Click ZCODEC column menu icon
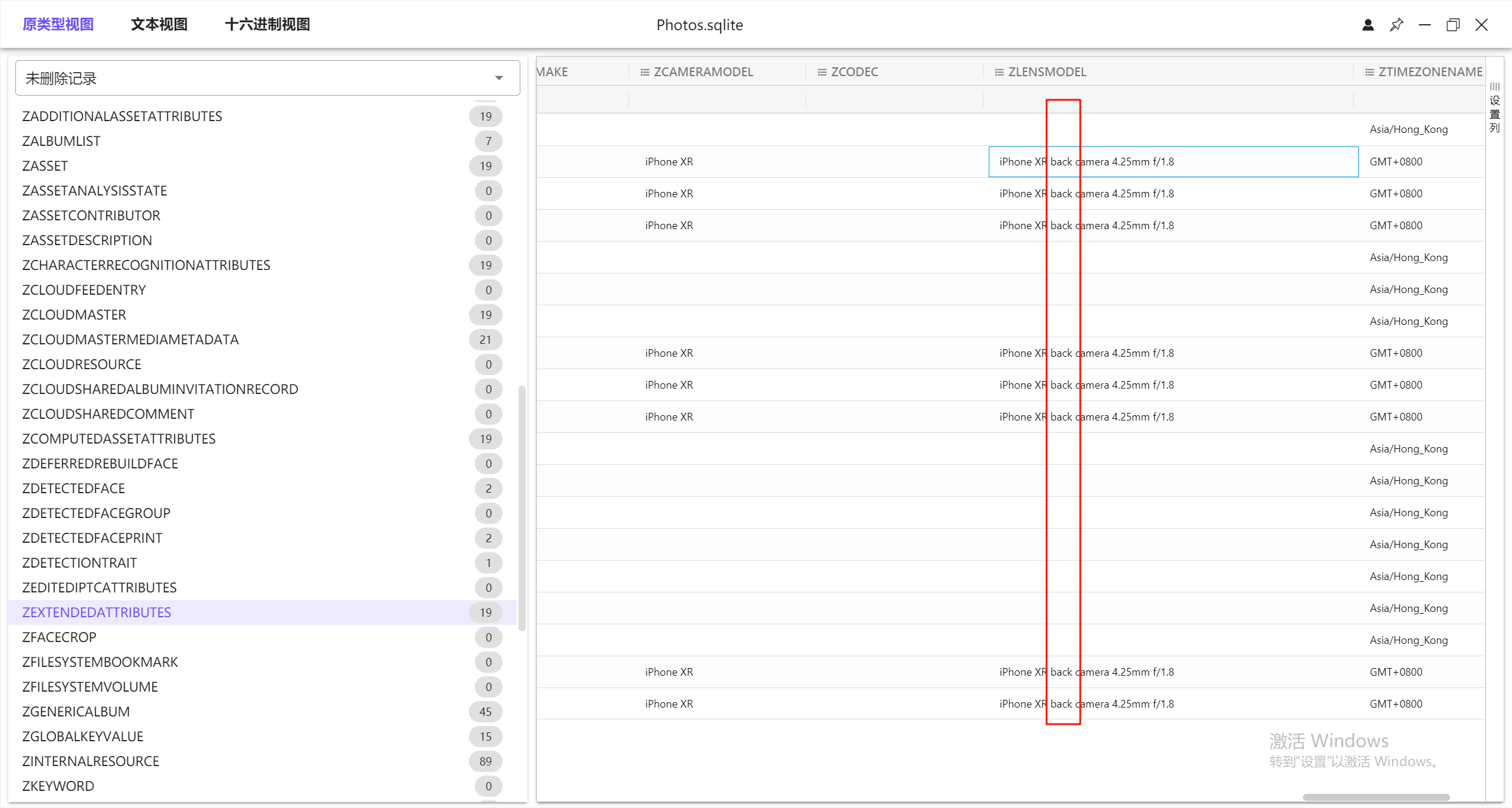 coord(822,72)
